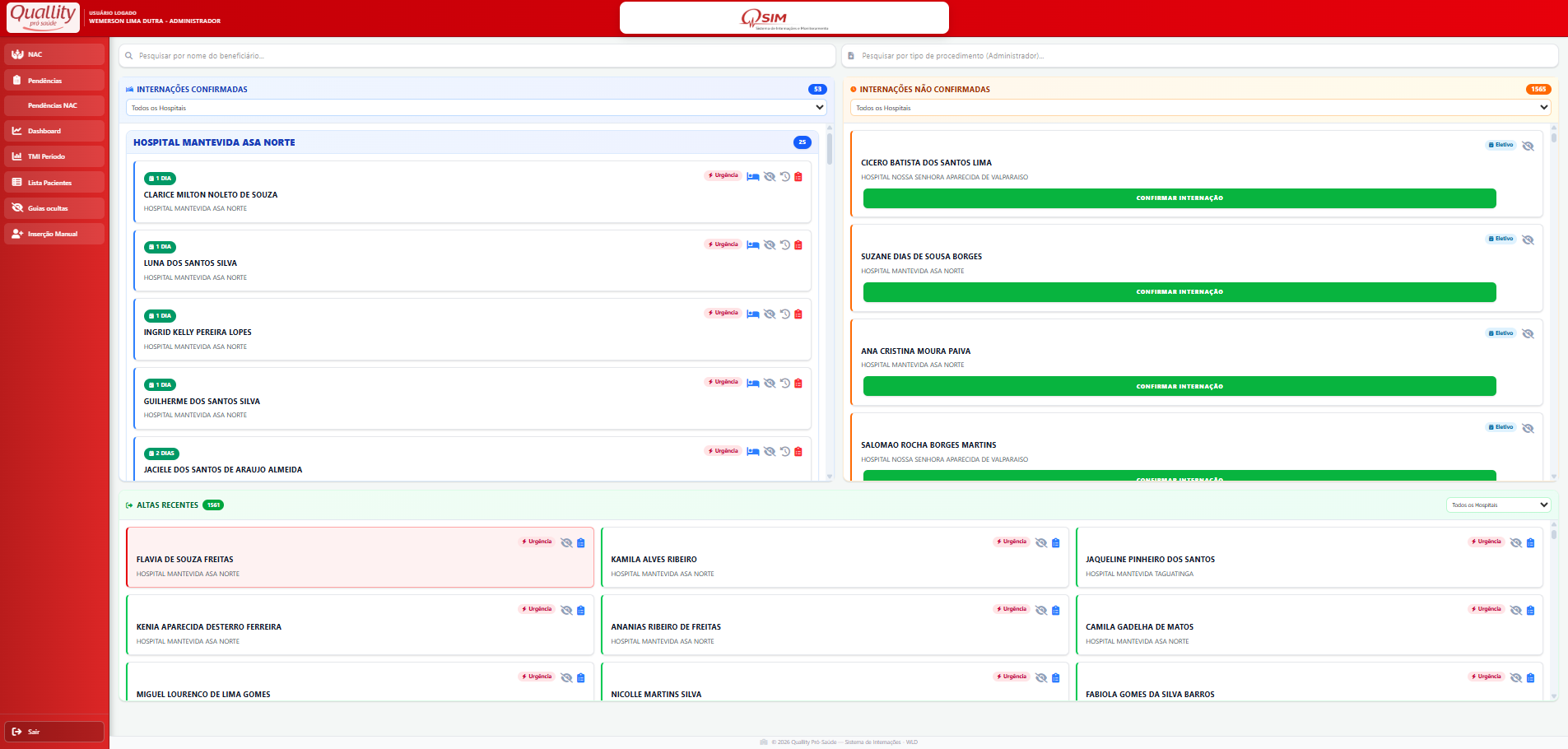Screen dimensions: 1568x749
Task: Open red clipboard for Luna dos Santos Silva
Action: 798,245
